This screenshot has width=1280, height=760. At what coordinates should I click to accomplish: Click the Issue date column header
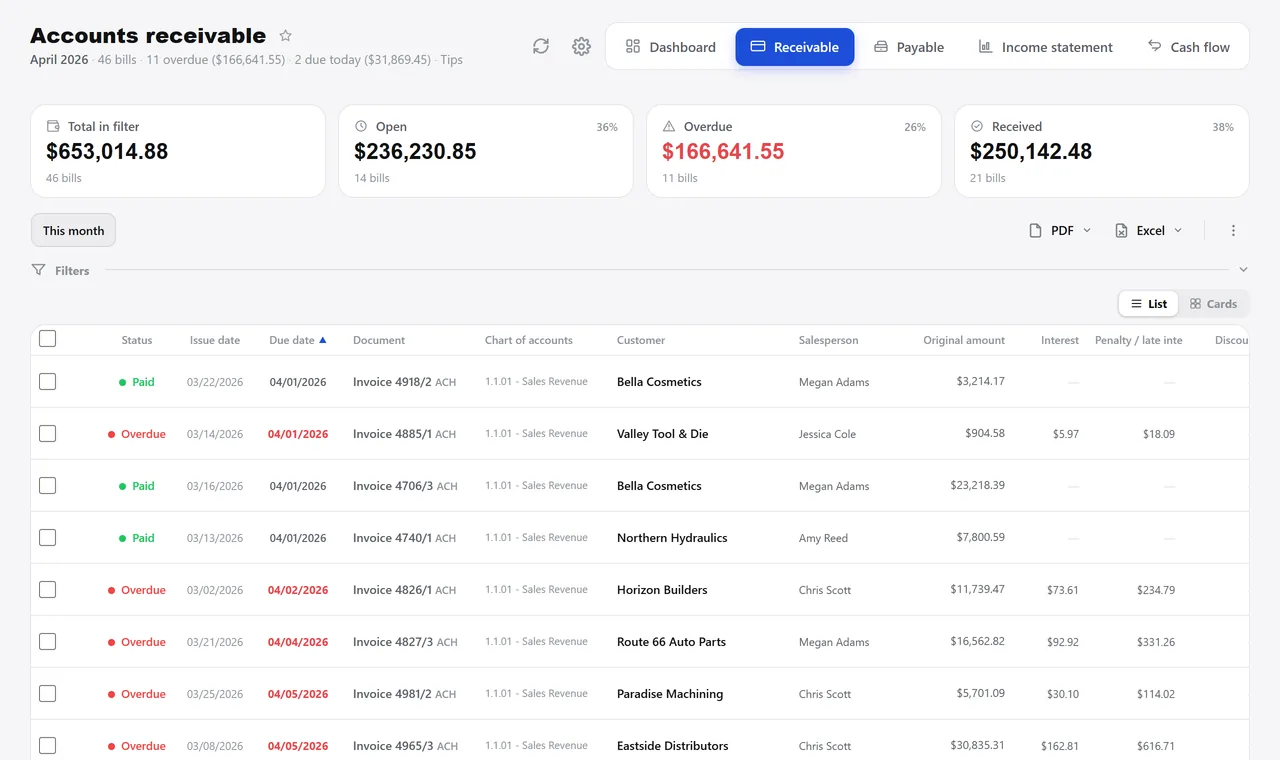[215, 340]
